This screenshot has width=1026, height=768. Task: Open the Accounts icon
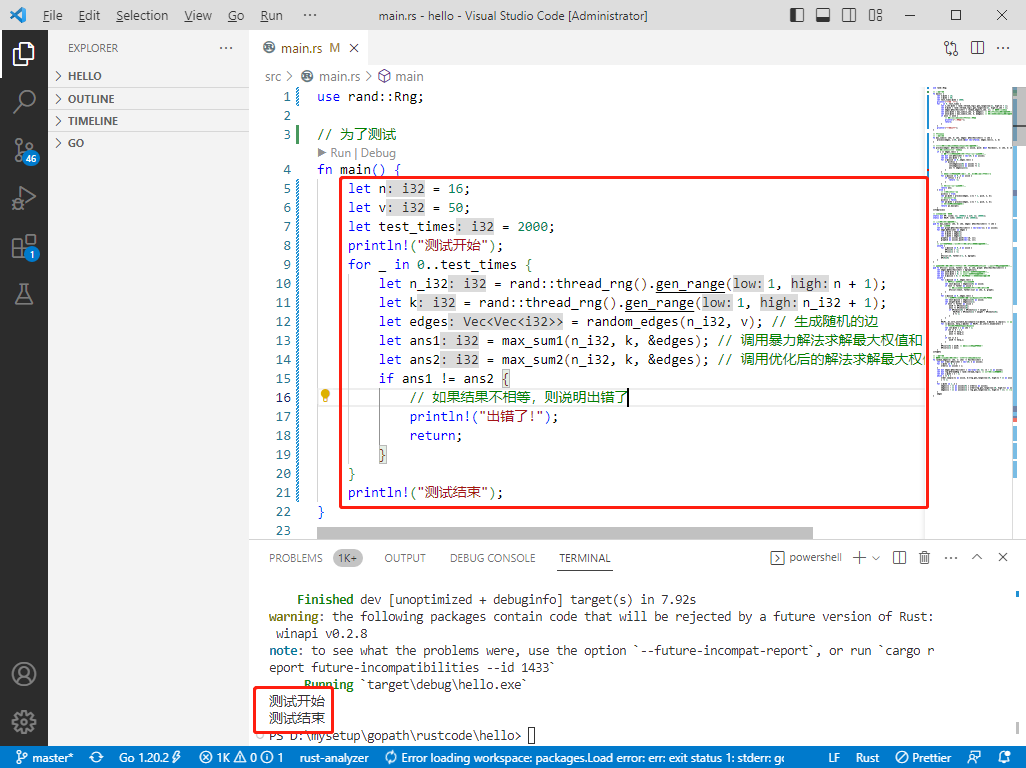pyautogui.click(x=24, y=674)
